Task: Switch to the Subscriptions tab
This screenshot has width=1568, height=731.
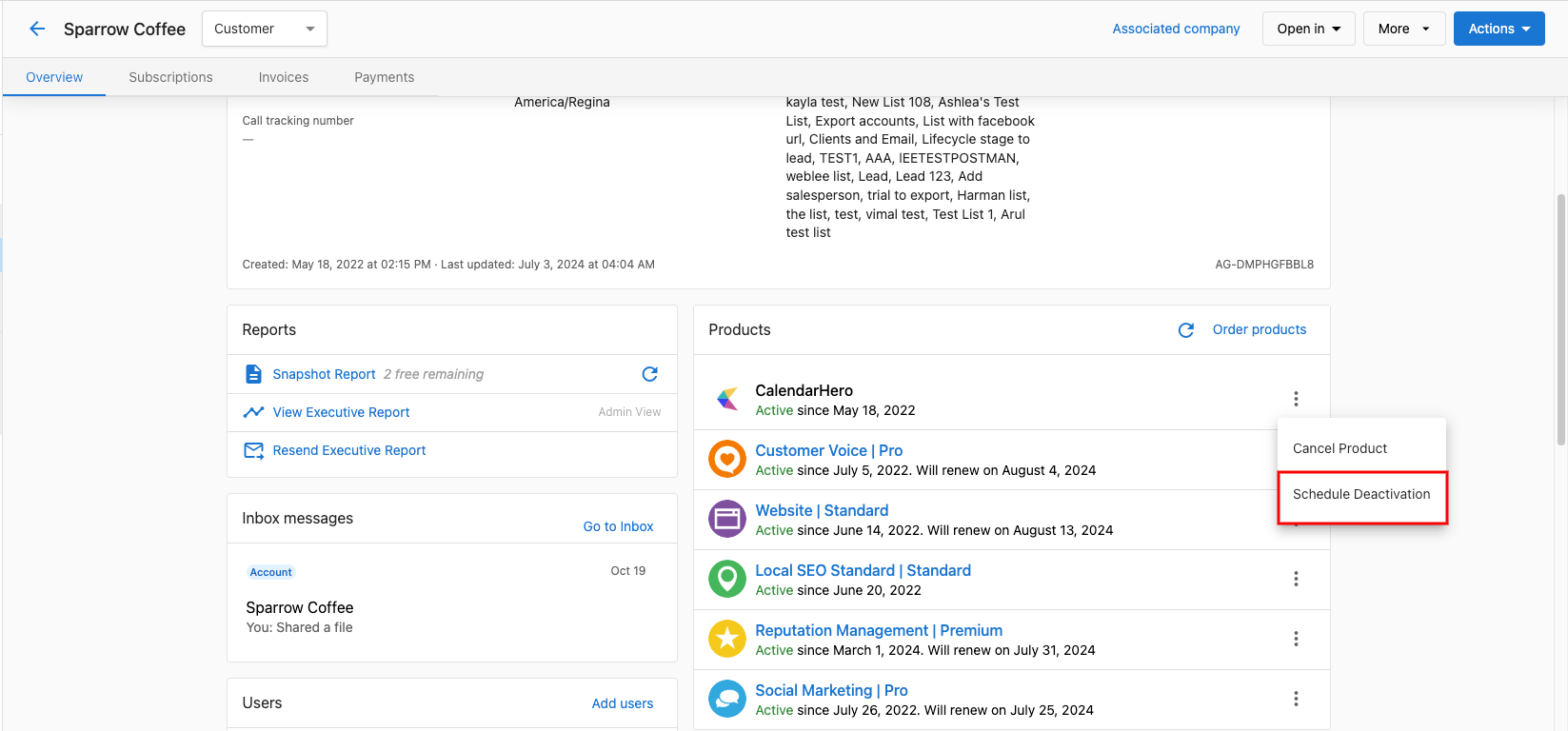Action: pyautogui.click(x=171, y=77)
